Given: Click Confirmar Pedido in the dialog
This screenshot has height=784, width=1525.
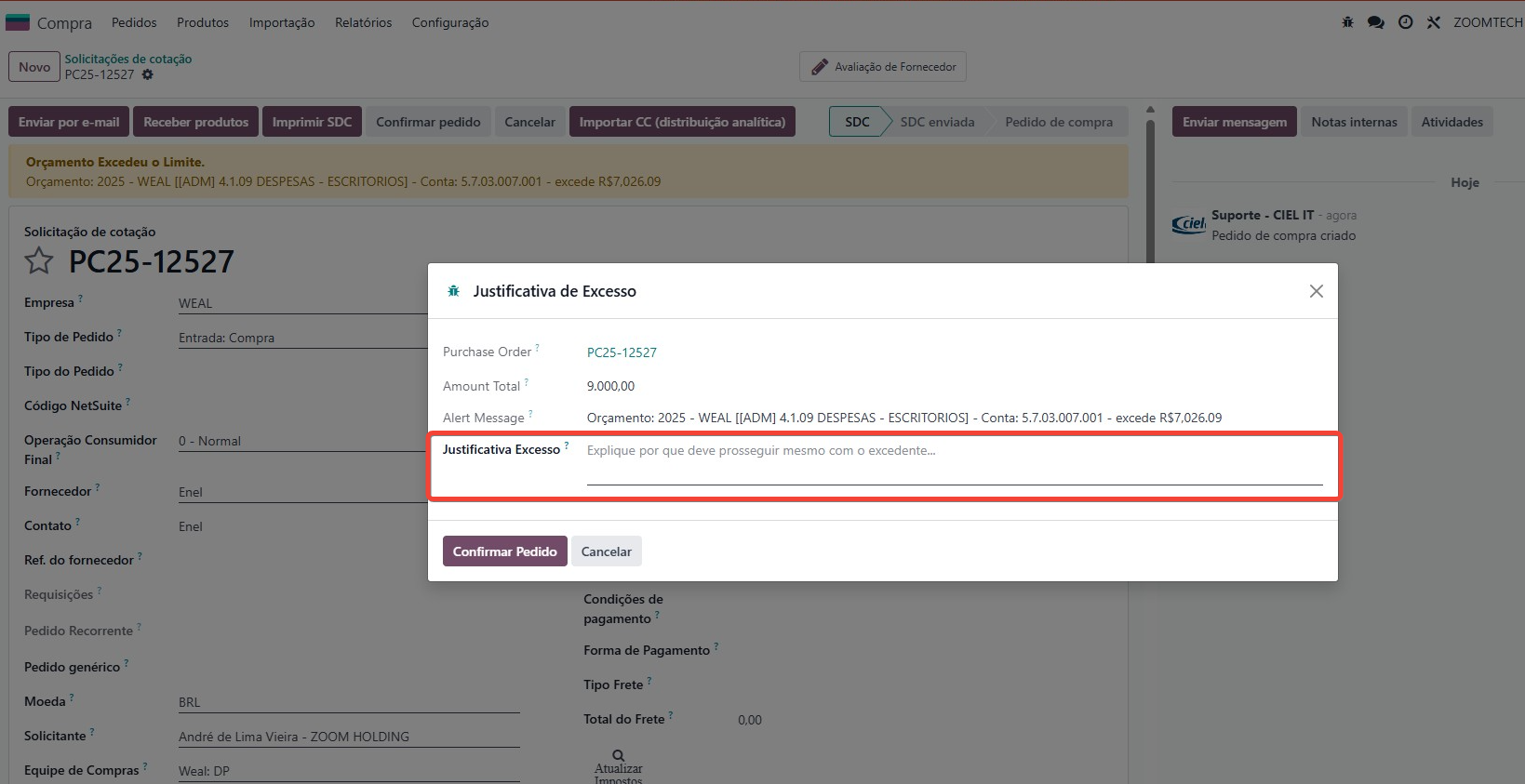Looking at the screenshot, I should (x=504, y=551).
